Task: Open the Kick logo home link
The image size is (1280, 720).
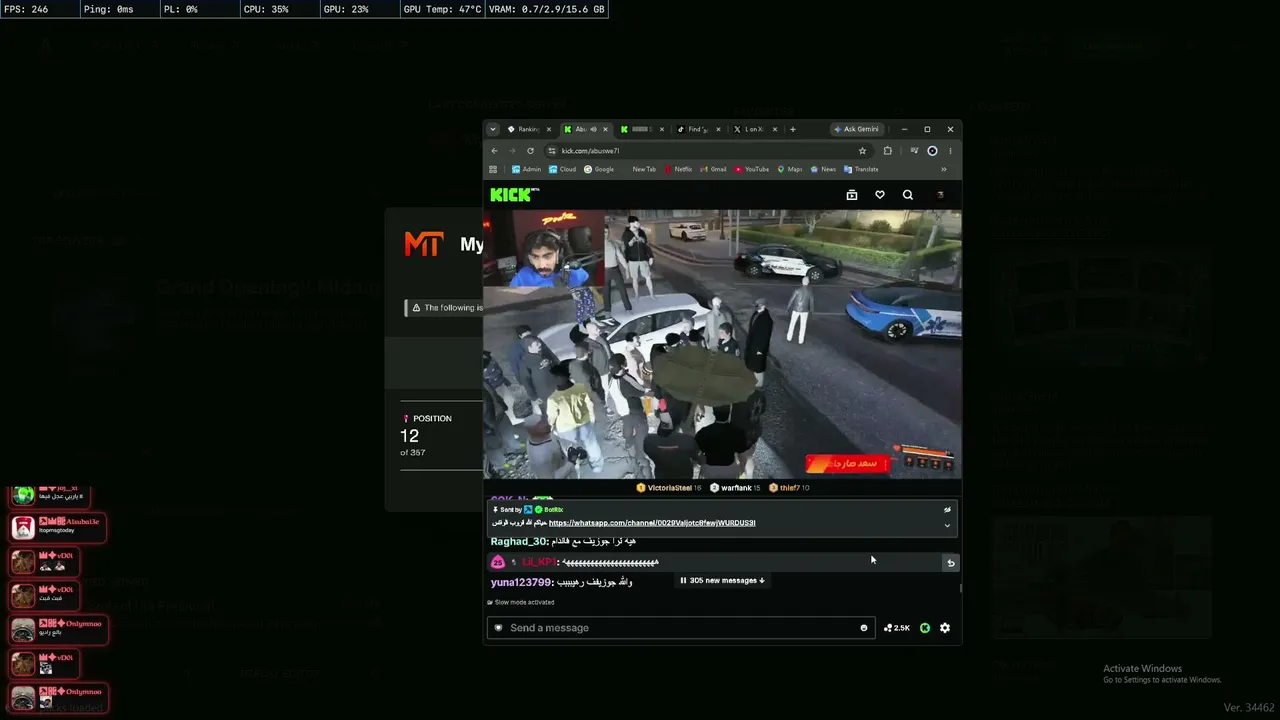Action: [514, 195]
